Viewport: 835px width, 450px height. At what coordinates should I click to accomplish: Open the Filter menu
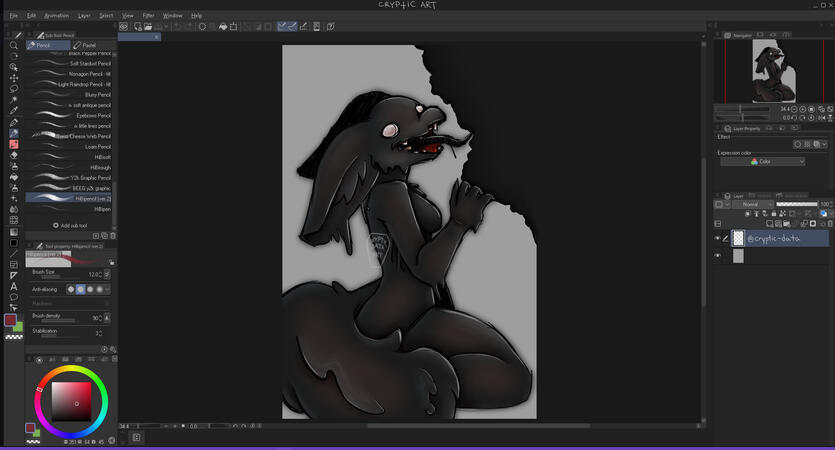148,16
